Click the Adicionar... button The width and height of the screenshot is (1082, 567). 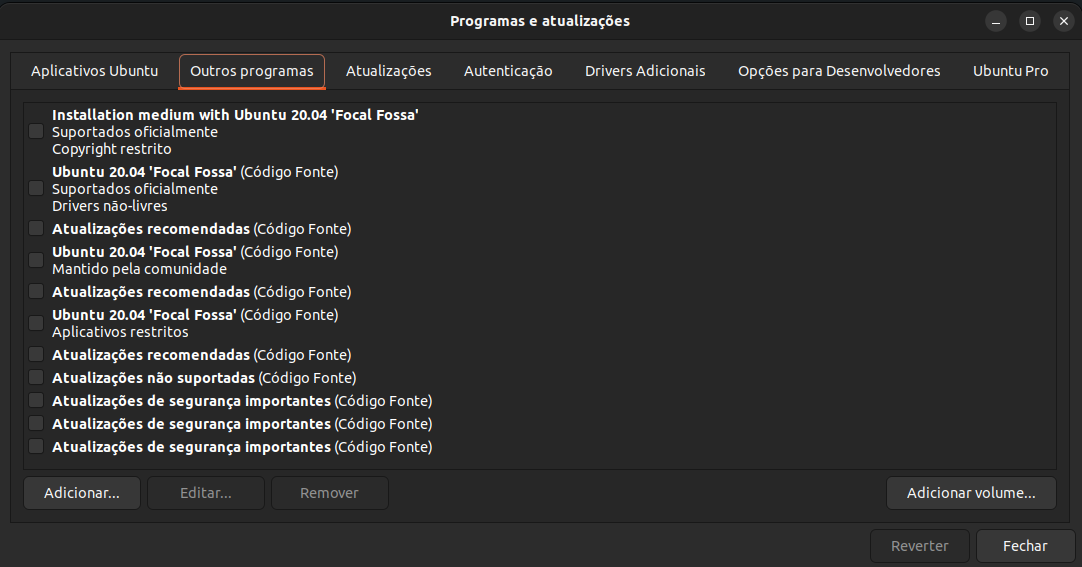click(82, 493)
